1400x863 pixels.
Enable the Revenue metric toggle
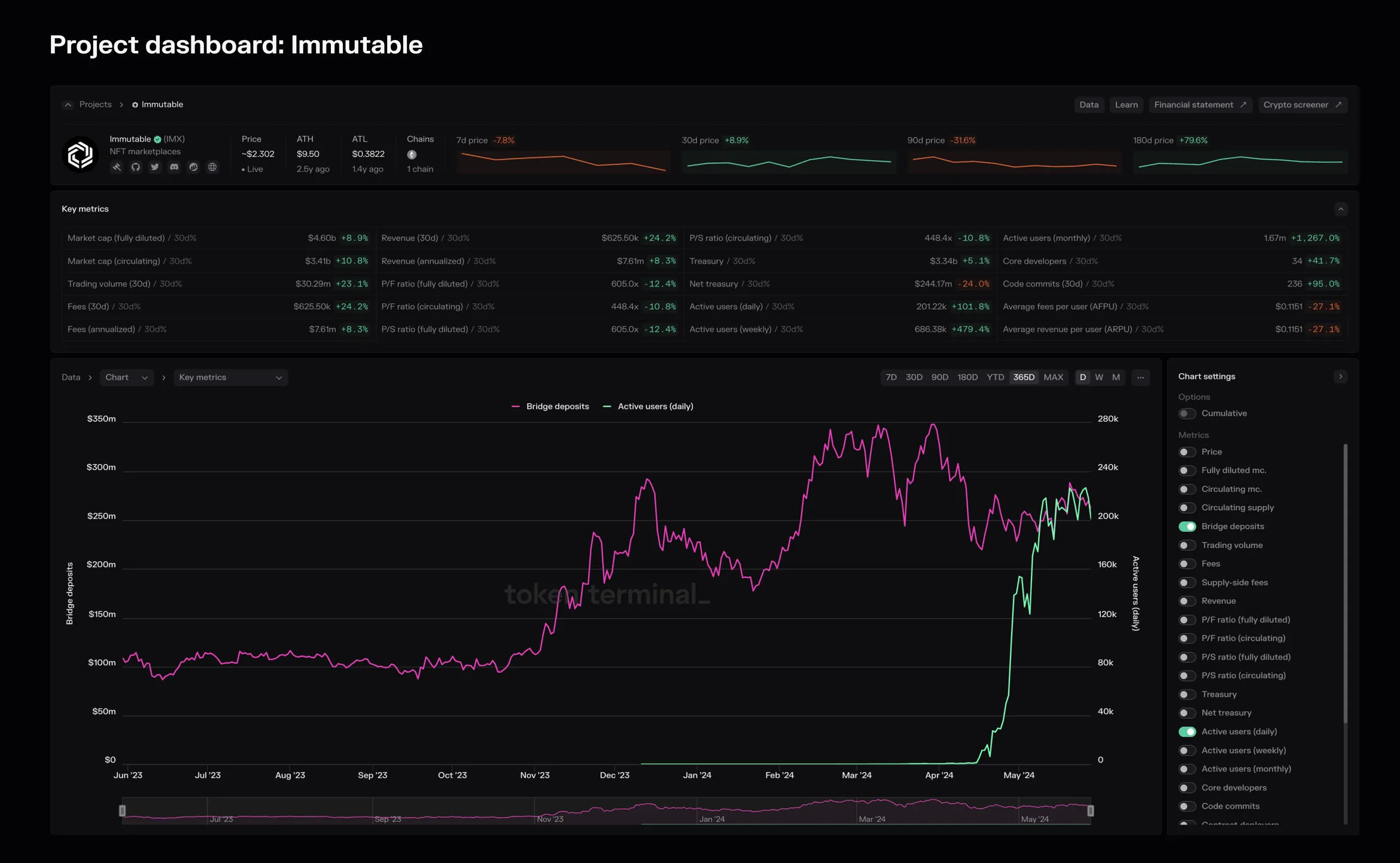point(1187,601)
